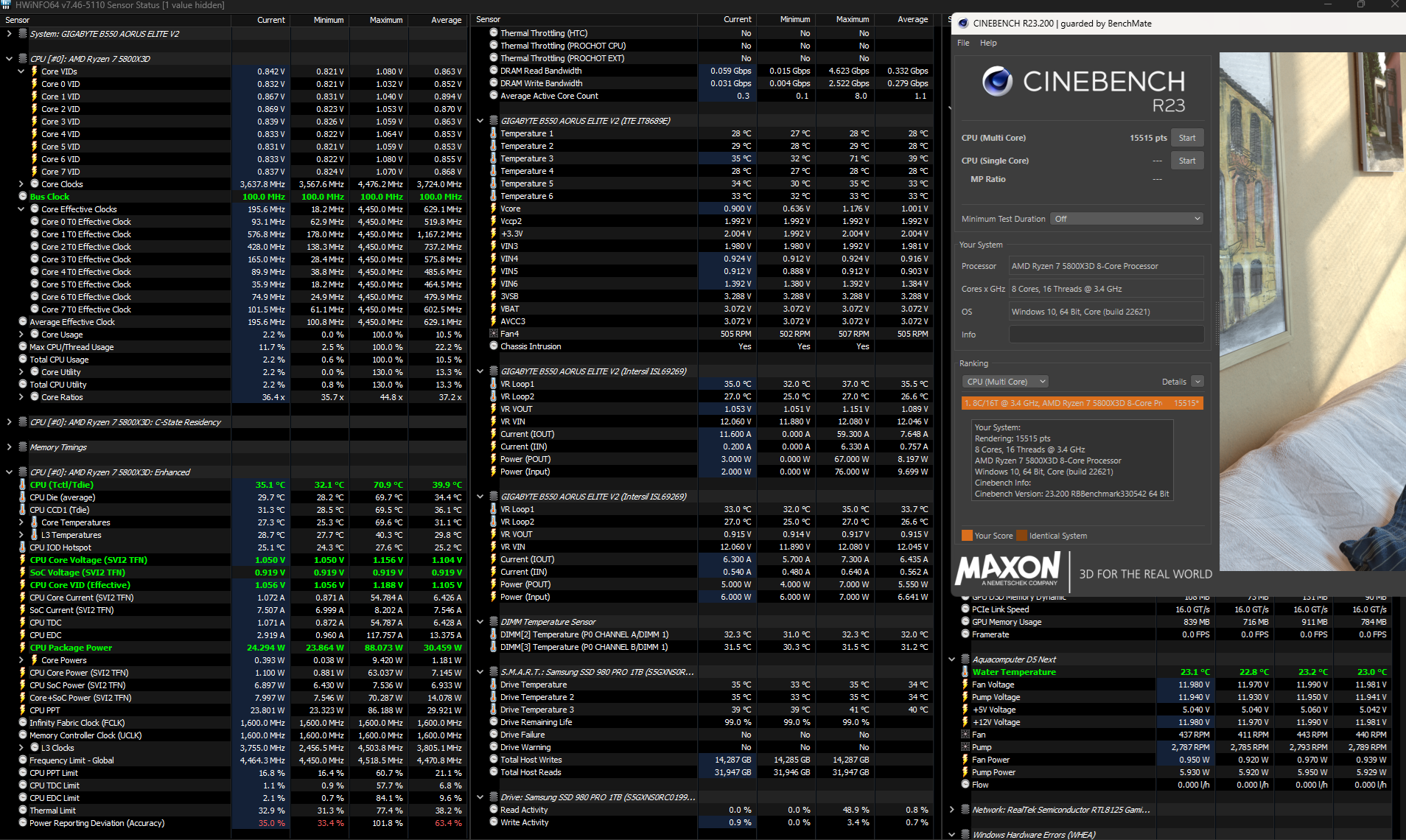Select the icon next to SoC Voltage (SVI2 TFN)
This screenshot has width=1406, height=840.
click(x=23, y=573)
